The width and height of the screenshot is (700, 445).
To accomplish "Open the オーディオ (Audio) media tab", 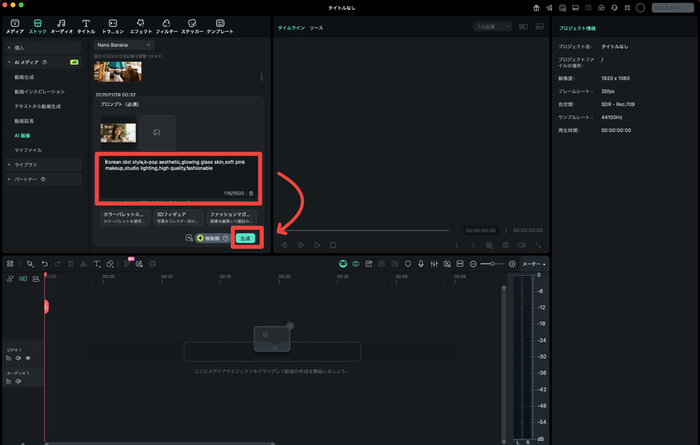I will (62, 25).
